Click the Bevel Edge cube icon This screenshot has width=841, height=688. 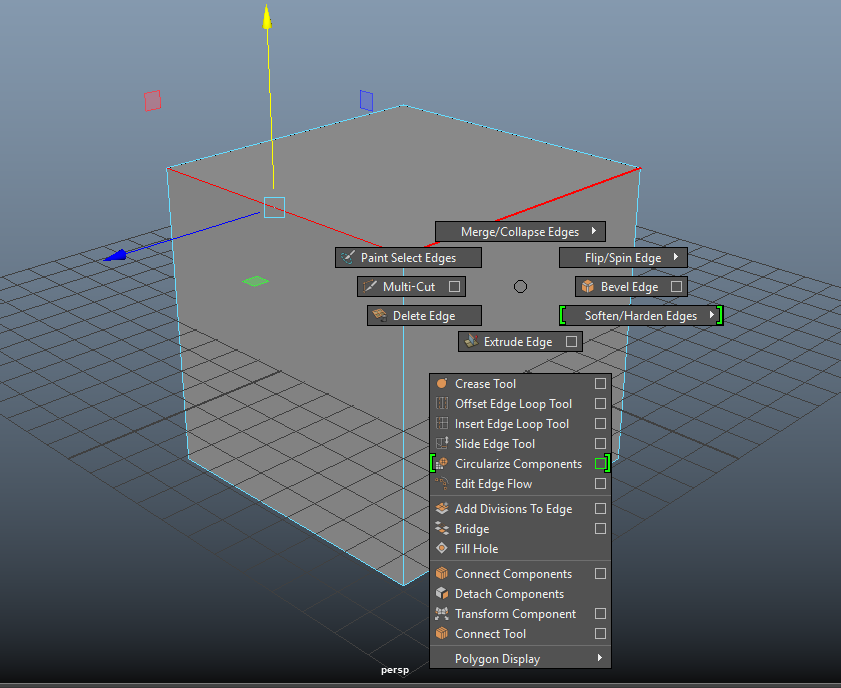pyautogui.click(x=588, y=286)
